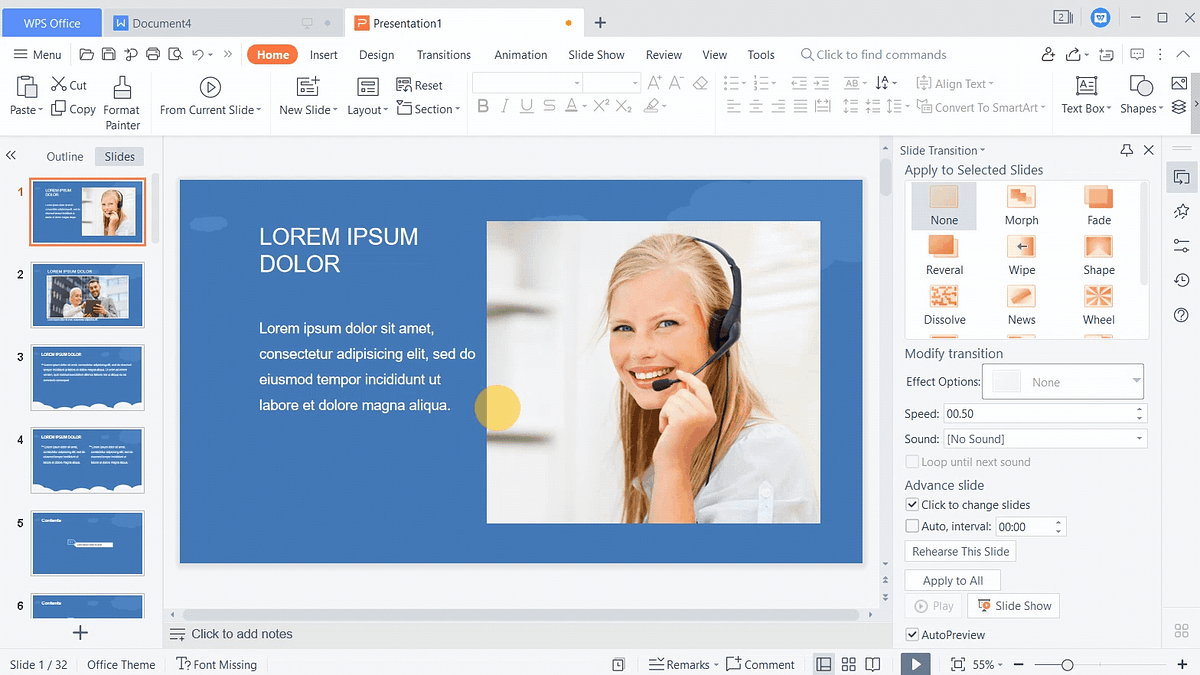This screenshot has height=675, width=1200.
Task: Switch to Reading view icon
Action: click(x=873, y=664)
